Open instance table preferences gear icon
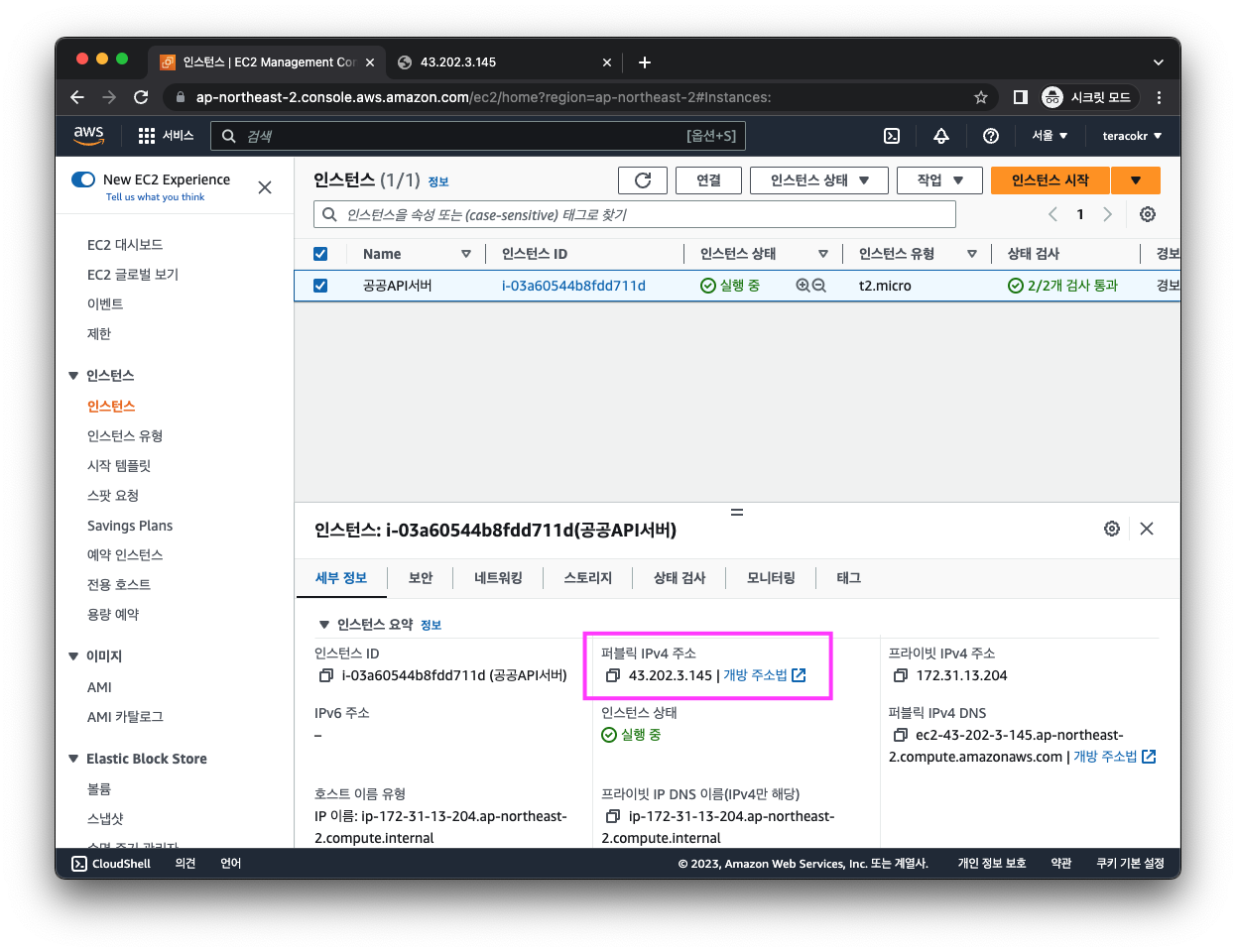1236x952 pixels. (x=1148, y=214)
